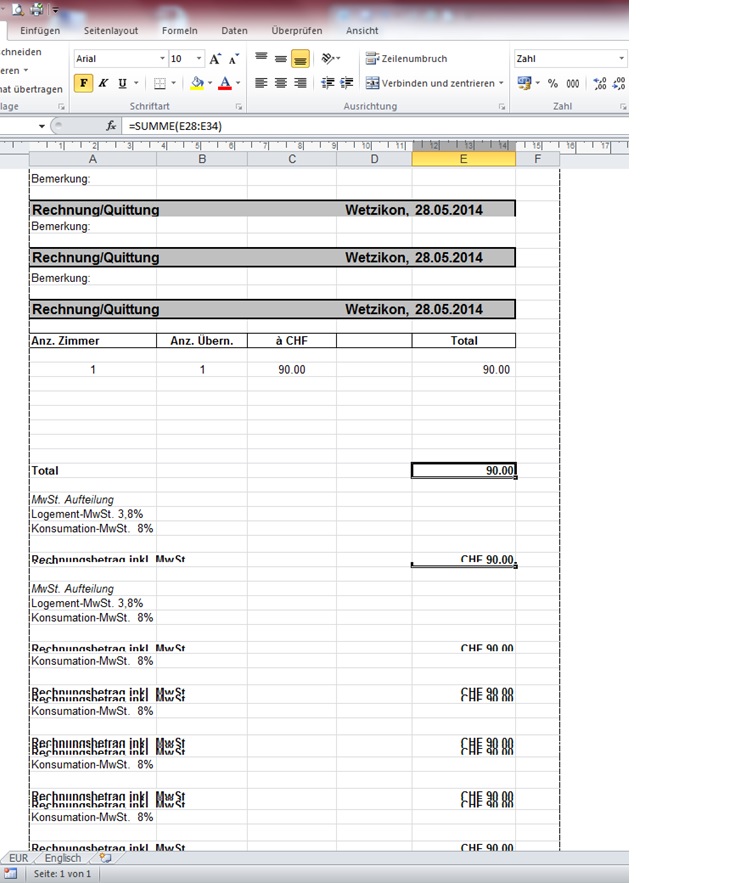The image size is (746, 883).
Task: Decrease font size with the small A icon
Action: point(234,59)
